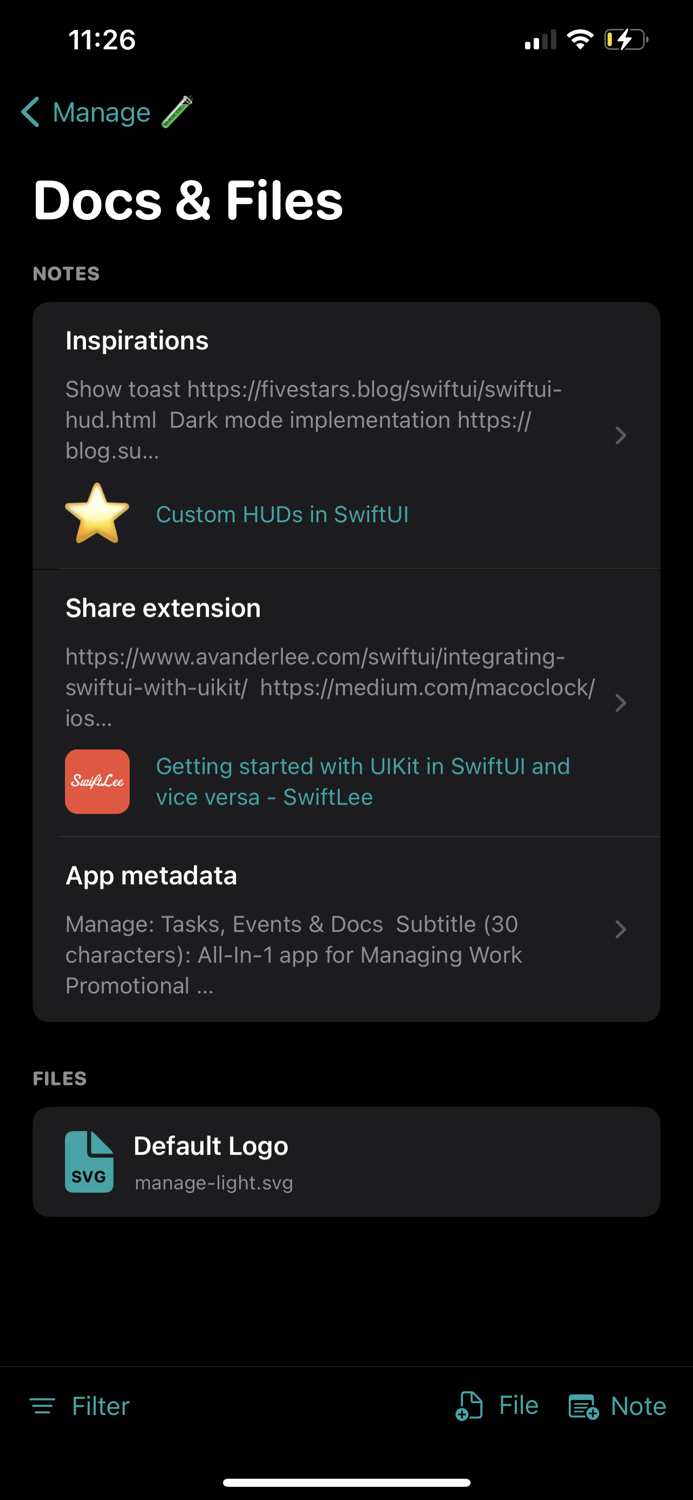Click the star icon next to Custom HUDs
Image resolution: width=693 pixels, height=1500 pixels.
96,514
